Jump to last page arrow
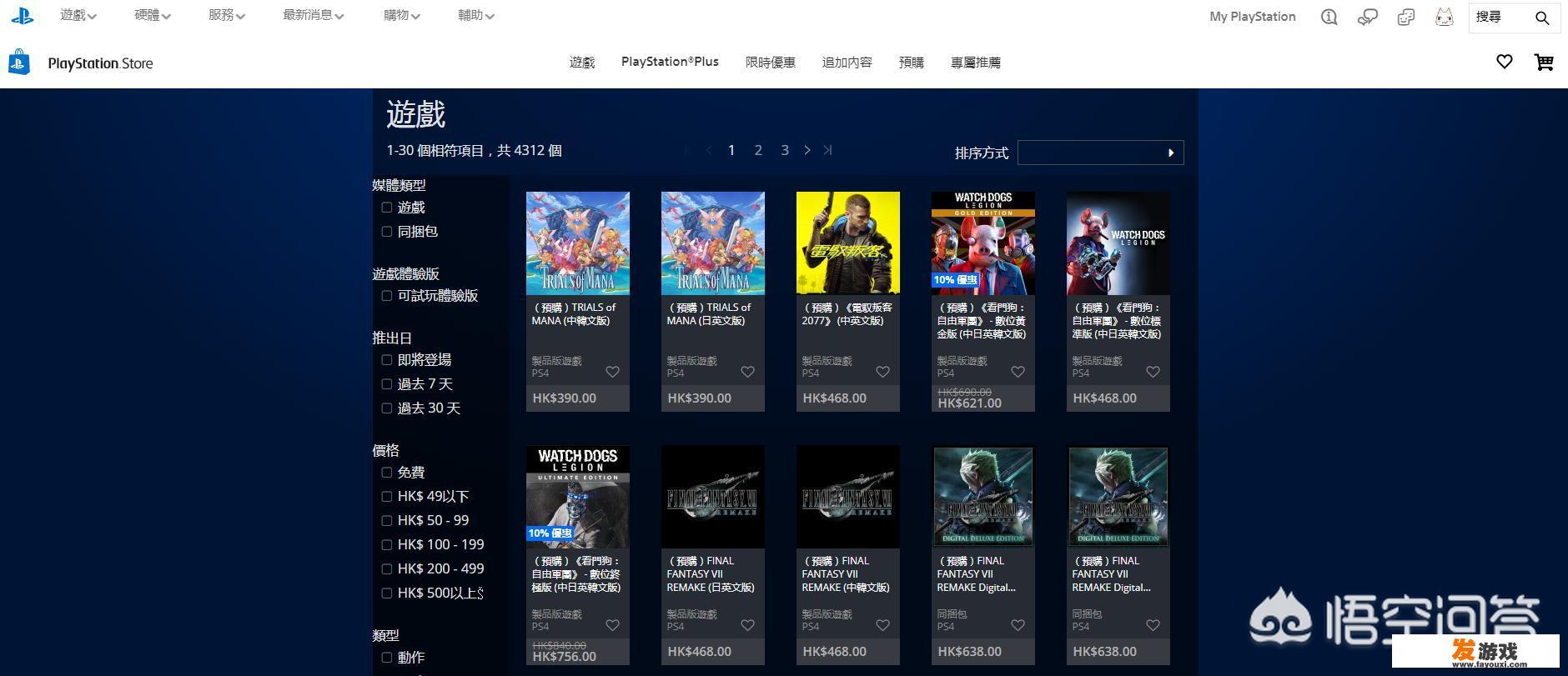Viewport: 1568px width, 676px height. point(827,150)
